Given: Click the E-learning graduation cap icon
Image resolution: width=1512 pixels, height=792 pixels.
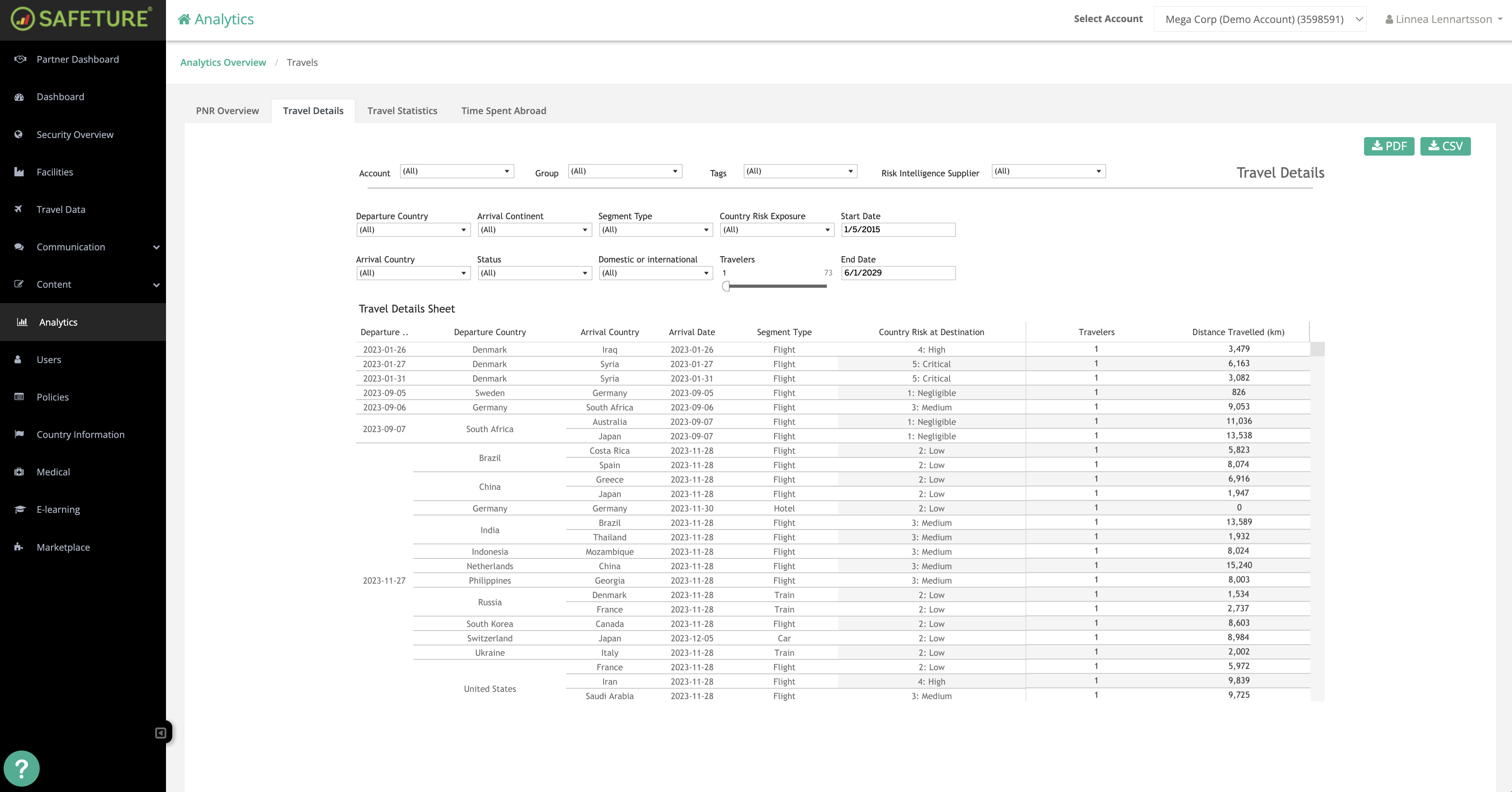Looking at the screenshot, I should point(19,509).
